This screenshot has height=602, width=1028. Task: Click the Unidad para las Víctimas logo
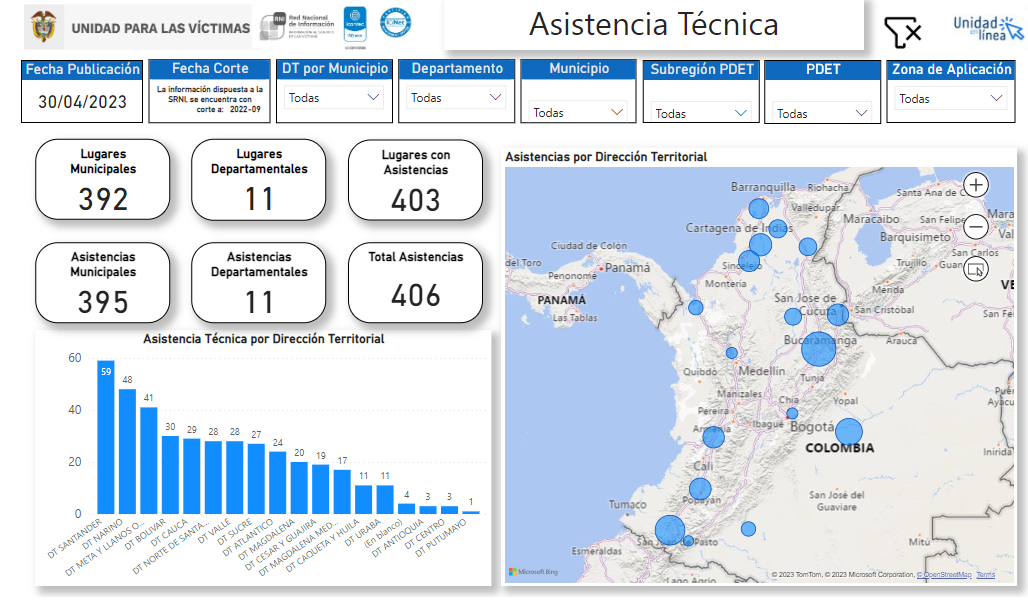point(138,28)
